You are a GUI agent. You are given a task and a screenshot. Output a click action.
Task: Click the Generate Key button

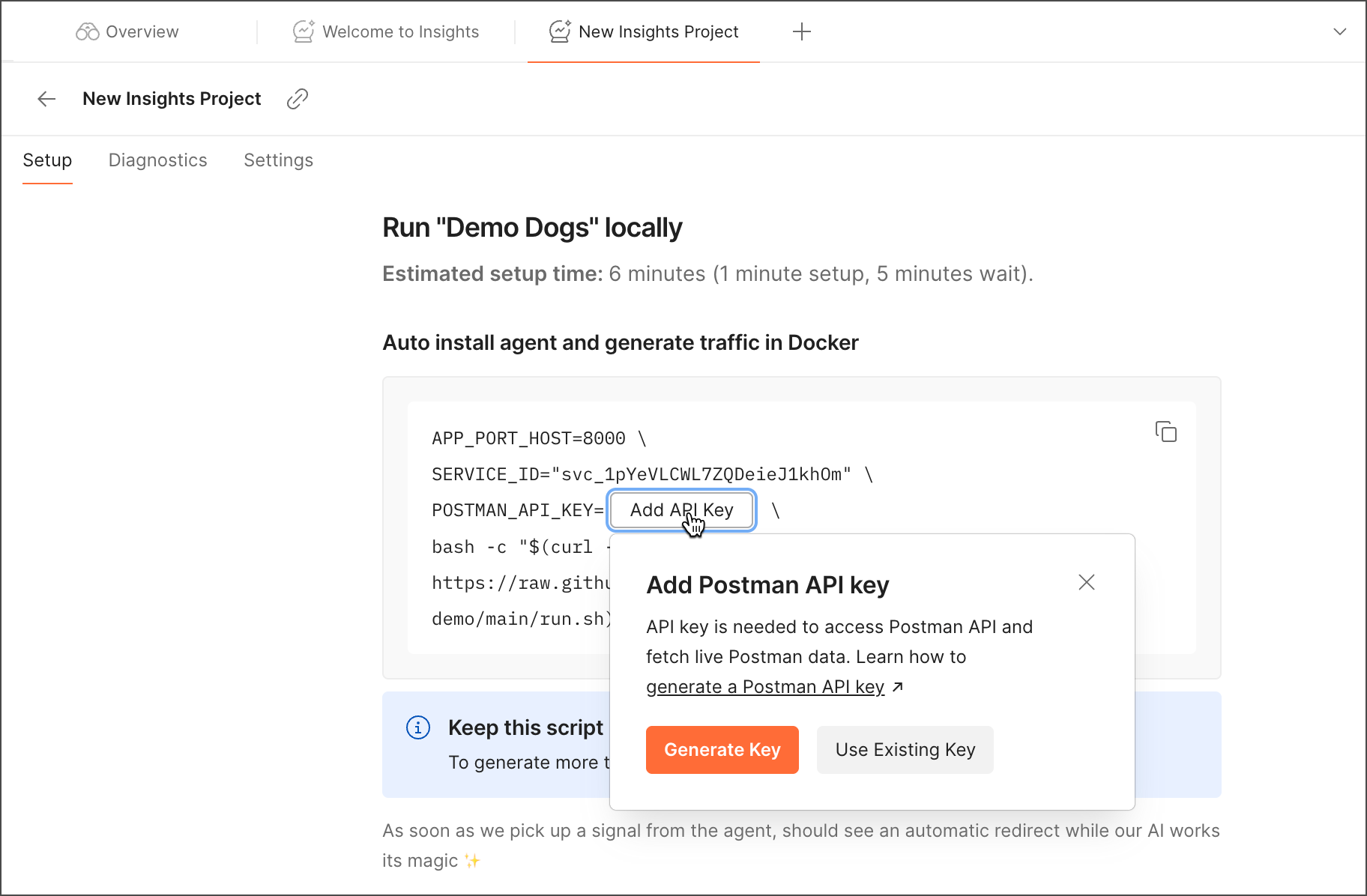click(x=722, y=750)
